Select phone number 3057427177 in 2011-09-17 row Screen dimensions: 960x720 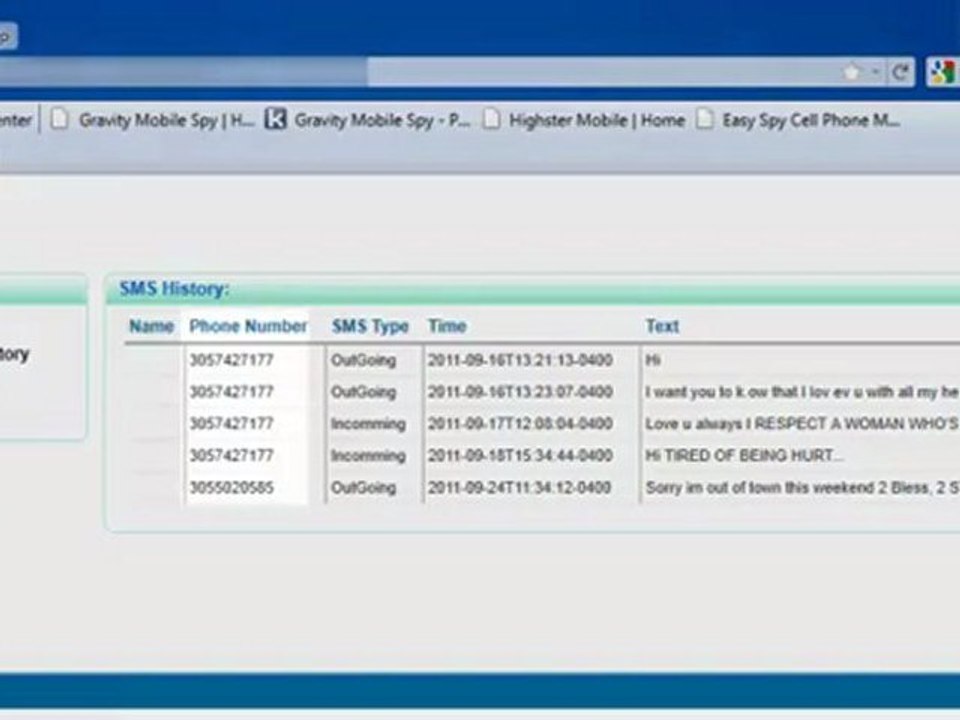pyautogui.click(x=231, y=424)
